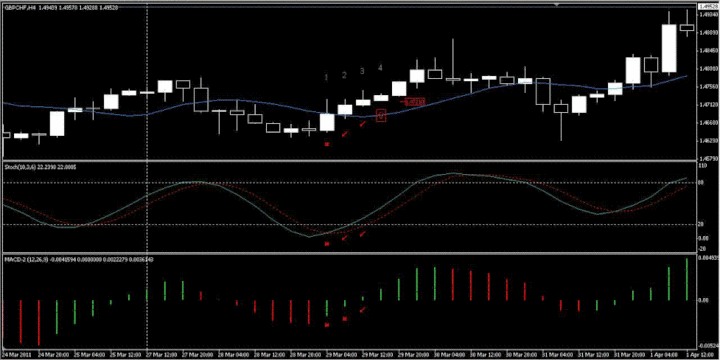The width and height of the screenshot is (720, 360).
Task: Click the GBPCHF,H4 chart title text
Action: point(20,7)
